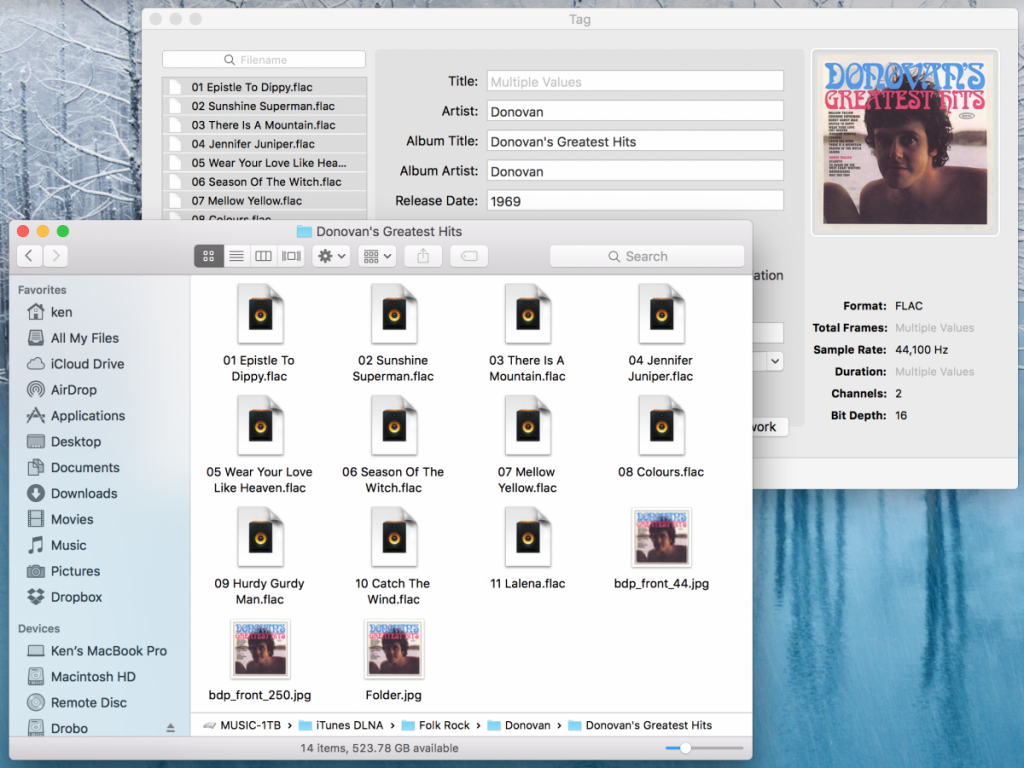
Task: Click the album artwork in Tag
Action: [904, 142]
